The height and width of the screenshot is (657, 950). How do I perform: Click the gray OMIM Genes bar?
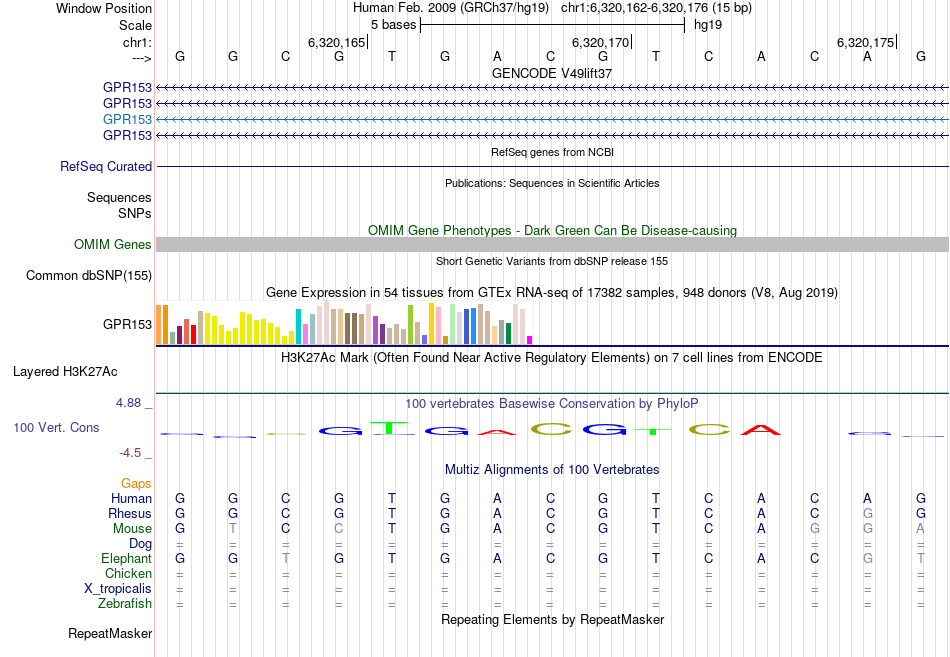point(552,244)
